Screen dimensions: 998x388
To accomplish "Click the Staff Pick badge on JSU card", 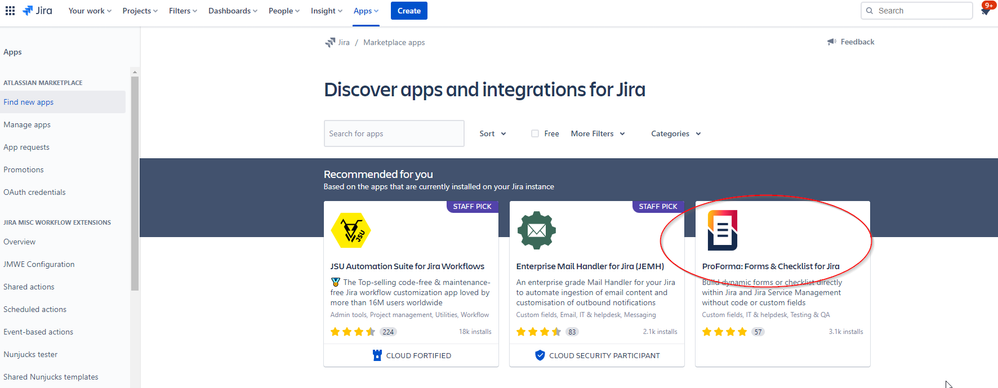I will [x=473, y=207].
